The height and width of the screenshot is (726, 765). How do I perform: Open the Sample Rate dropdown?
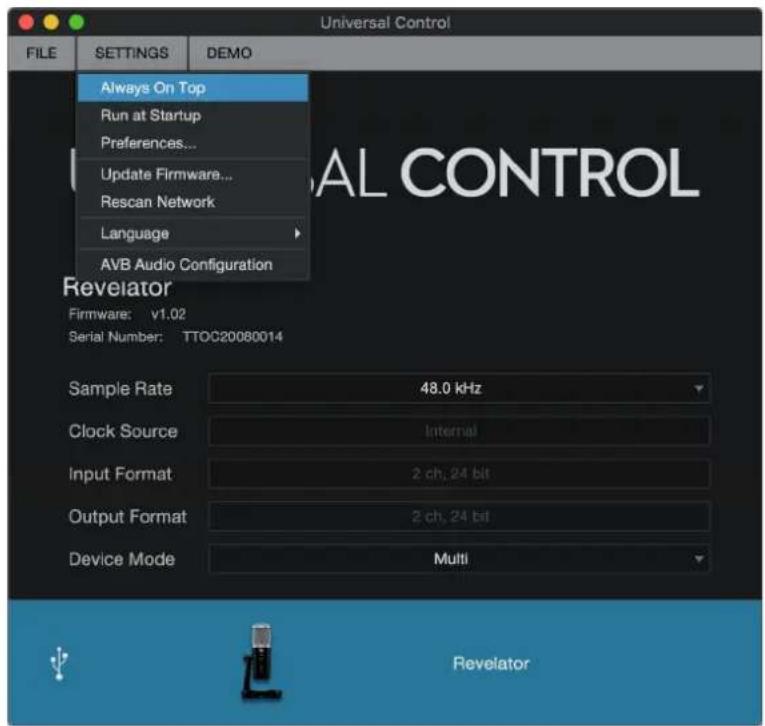(459, 388)
